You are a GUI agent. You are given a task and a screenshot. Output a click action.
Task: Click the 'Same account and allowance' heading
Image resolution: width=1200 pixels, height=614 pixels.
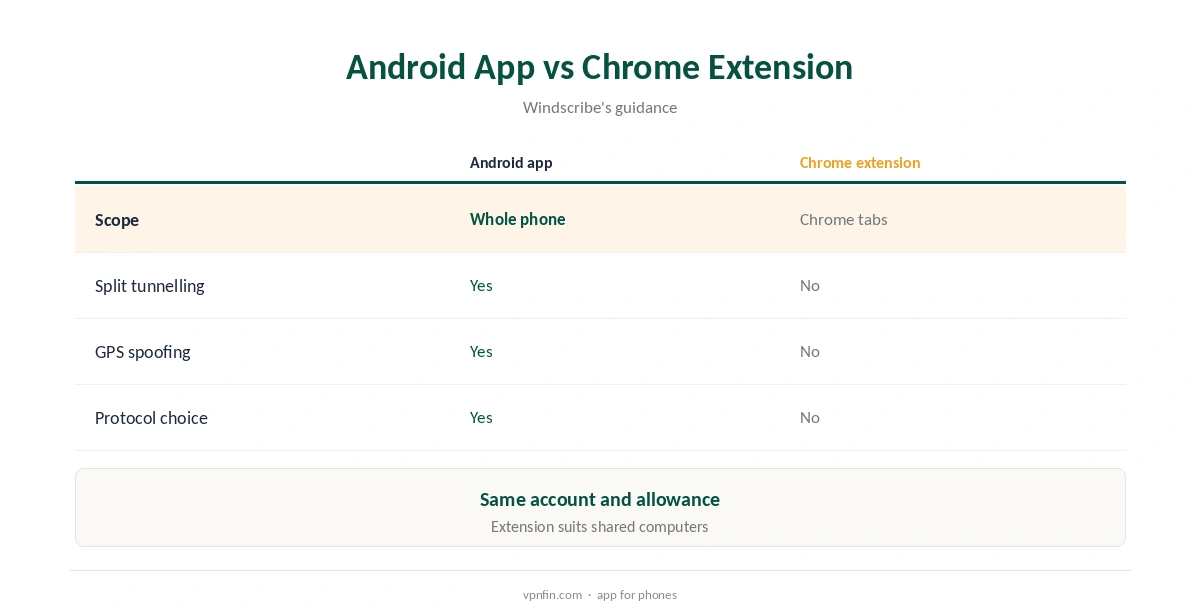pyautogui.click(x=600, y=499)
